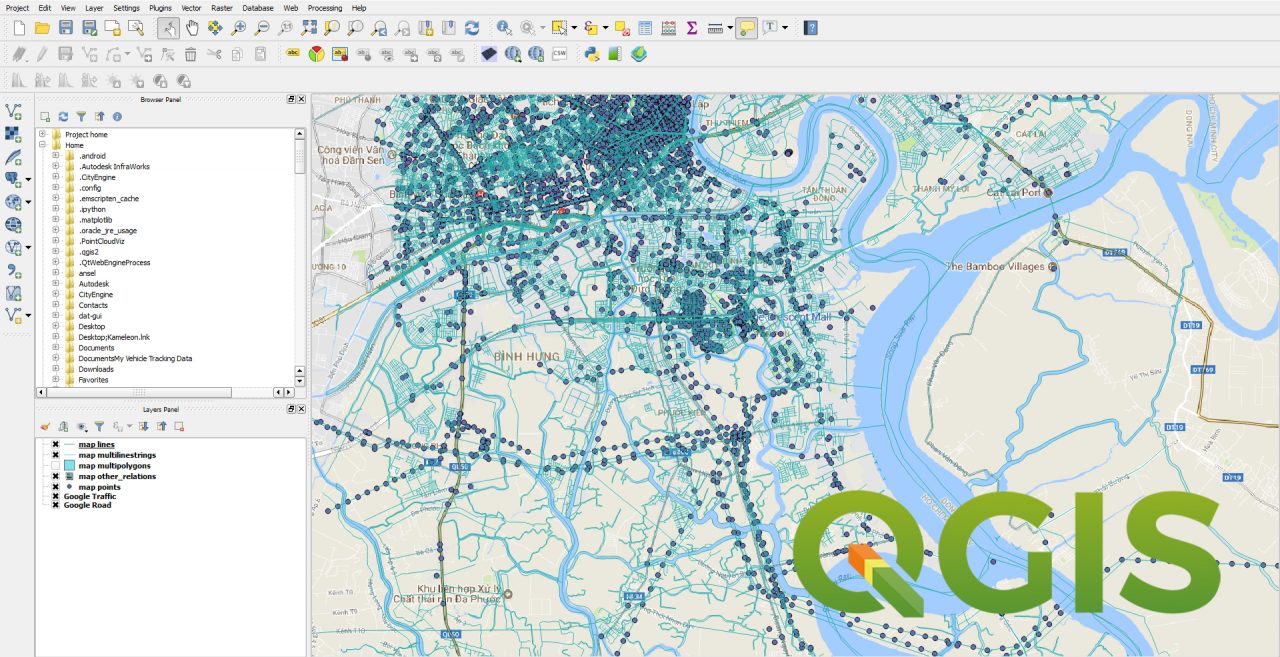Open the Processing menu

pyautogui.click(x=324, y=7)
